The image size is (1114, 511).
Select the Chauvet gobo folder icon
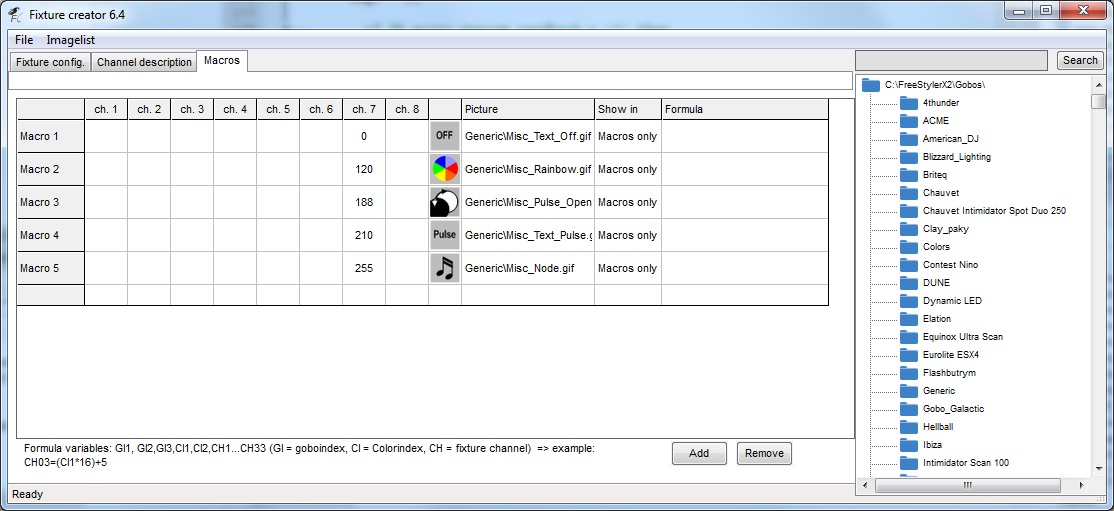click(908, 193)
